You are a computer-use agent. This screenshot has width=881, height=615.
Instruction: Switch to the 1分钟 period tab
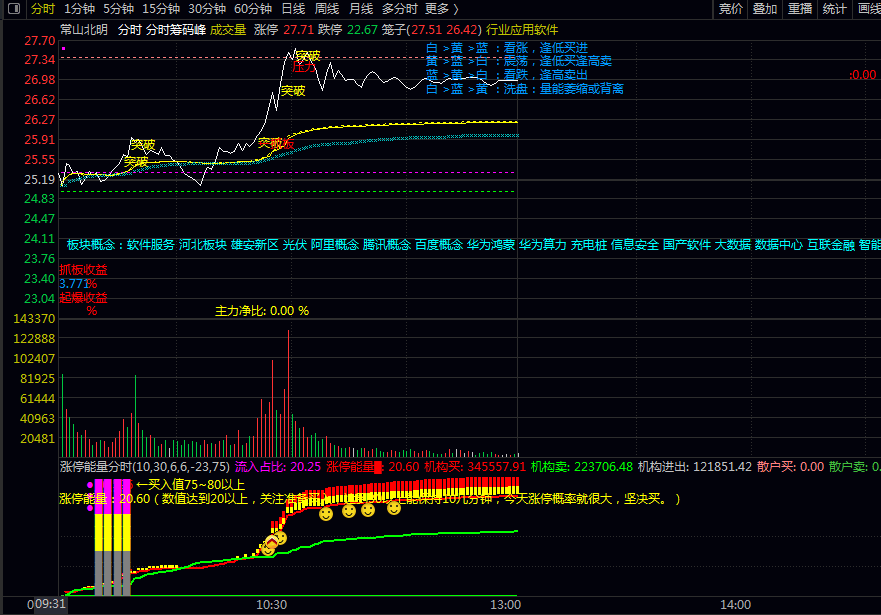[79, 8]
